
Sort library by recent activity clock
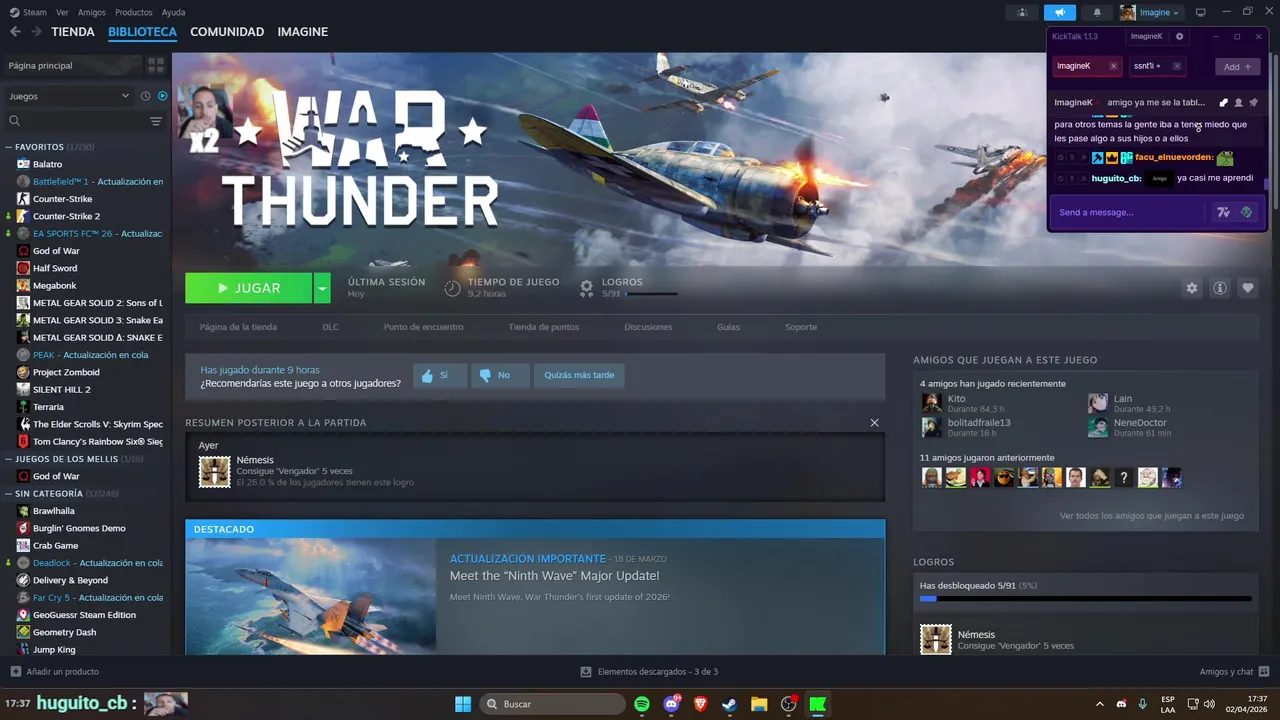point(146,96)
